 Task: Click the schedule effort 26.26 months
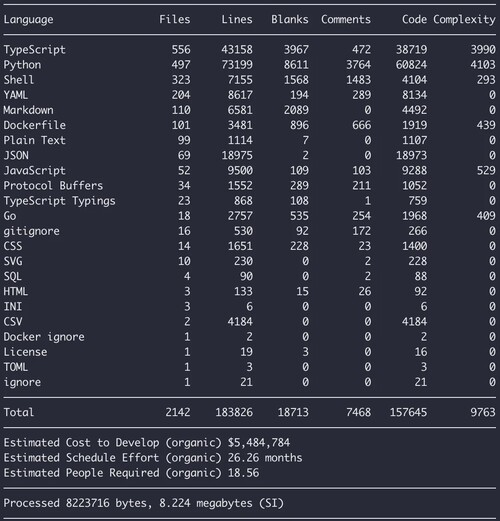pyautogui.click(x=265, y=458)
